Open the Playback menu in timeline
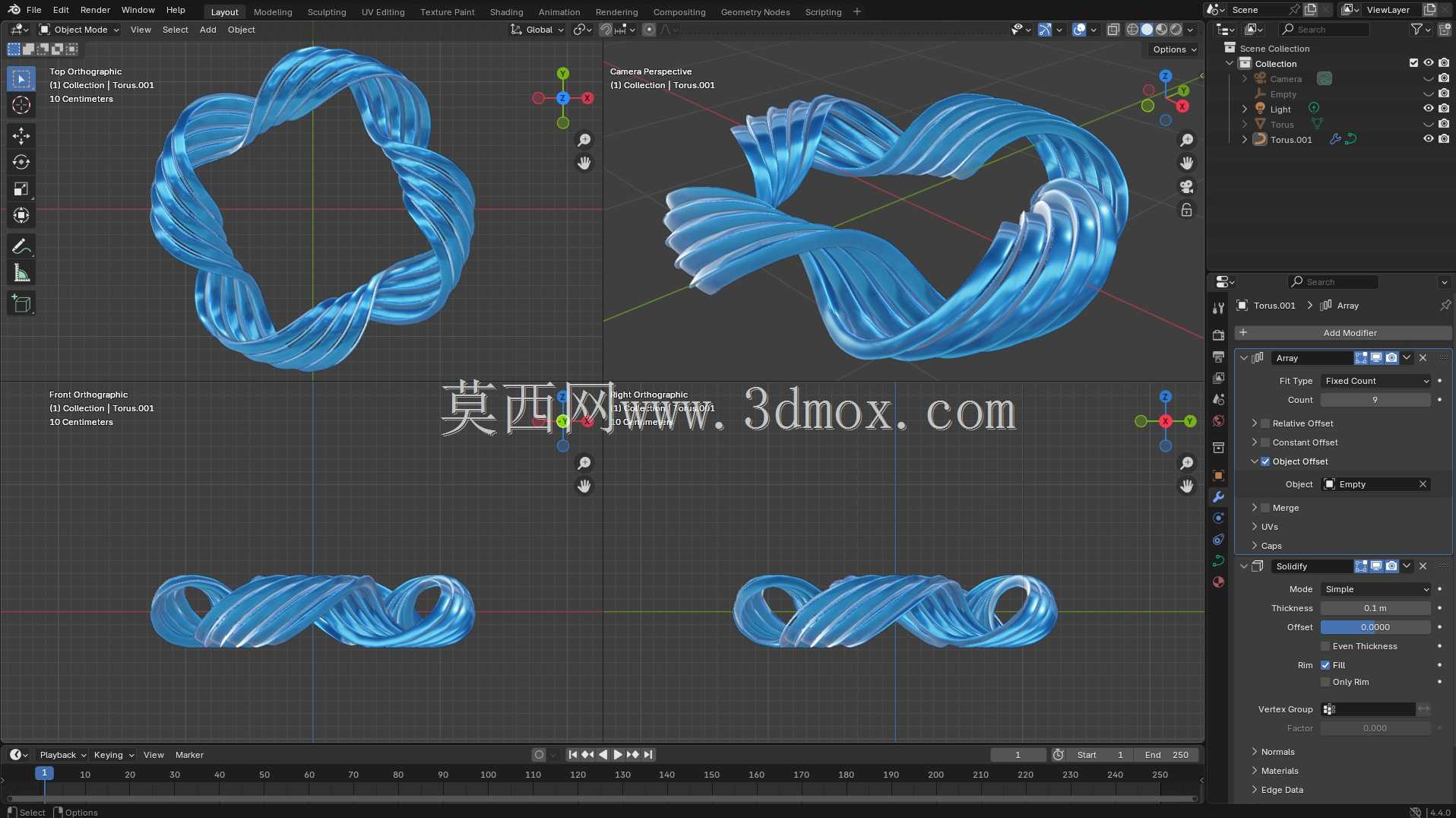This screenshot has width=1456, height=818. 62,755
